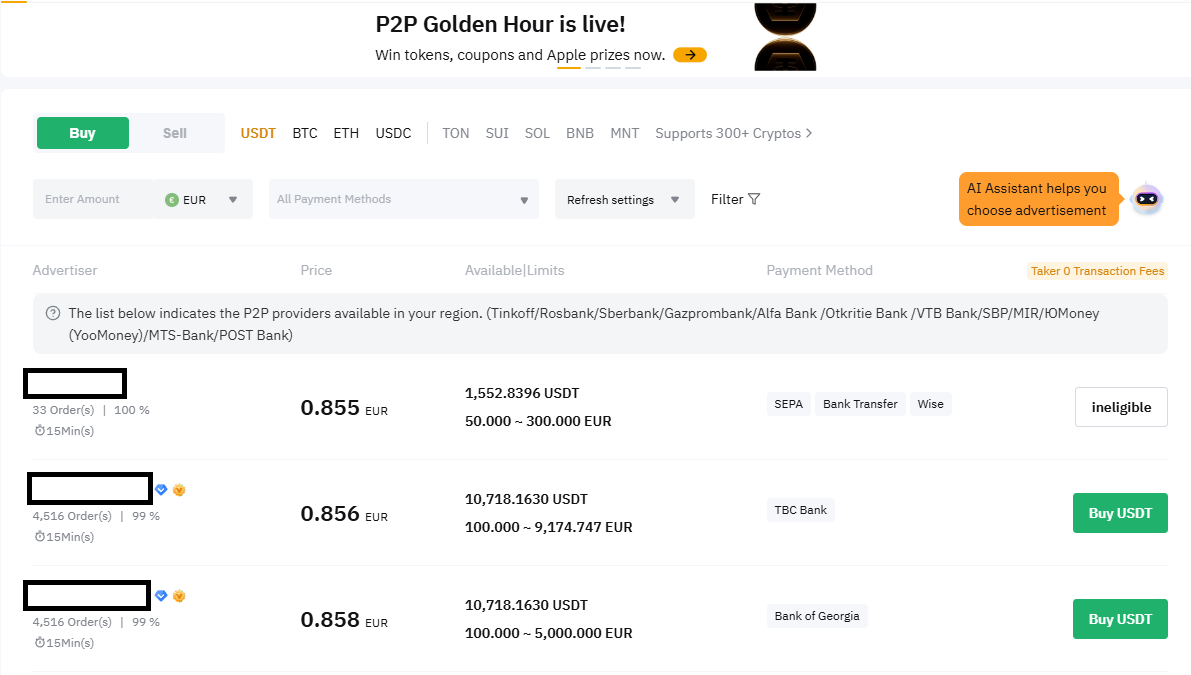Click the ineligible button

[x=1120, y=407]
